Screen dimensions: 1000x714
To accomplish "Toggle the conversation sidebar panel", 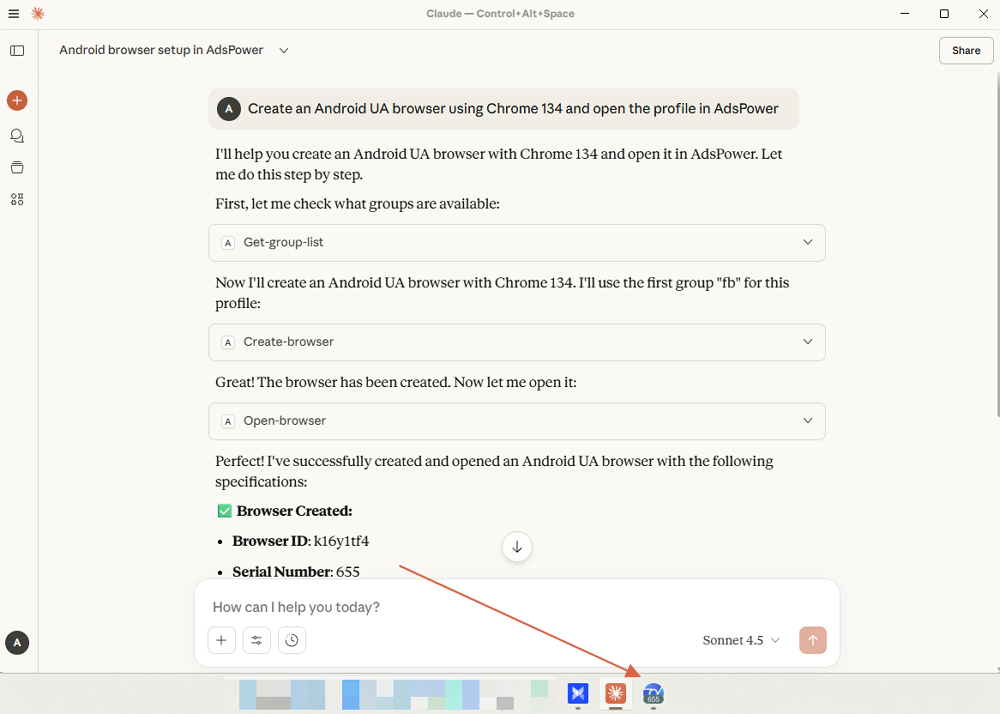I will coord(17,50).
